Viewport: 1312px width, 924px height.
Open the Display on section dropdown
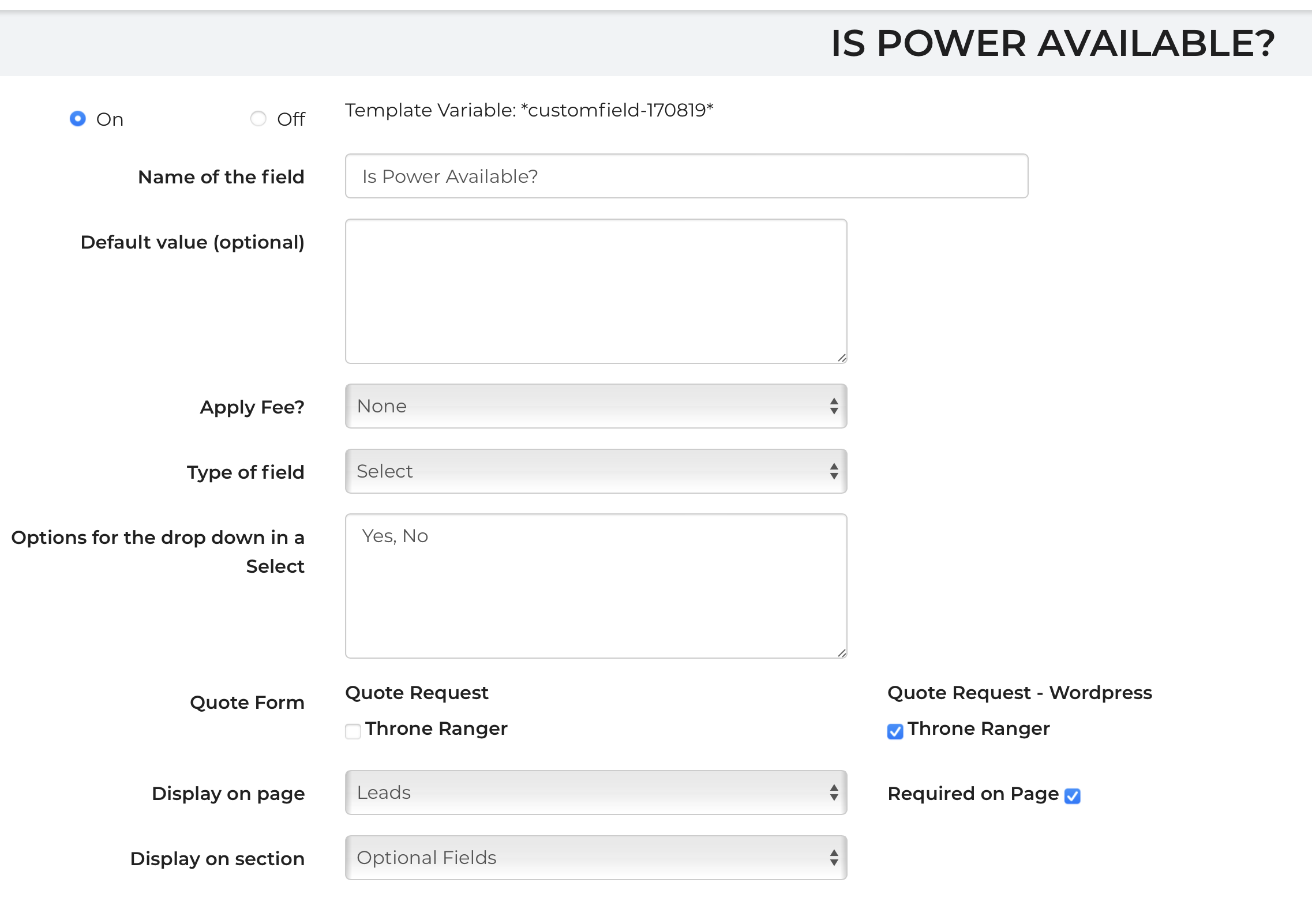[x=595, y=858]
